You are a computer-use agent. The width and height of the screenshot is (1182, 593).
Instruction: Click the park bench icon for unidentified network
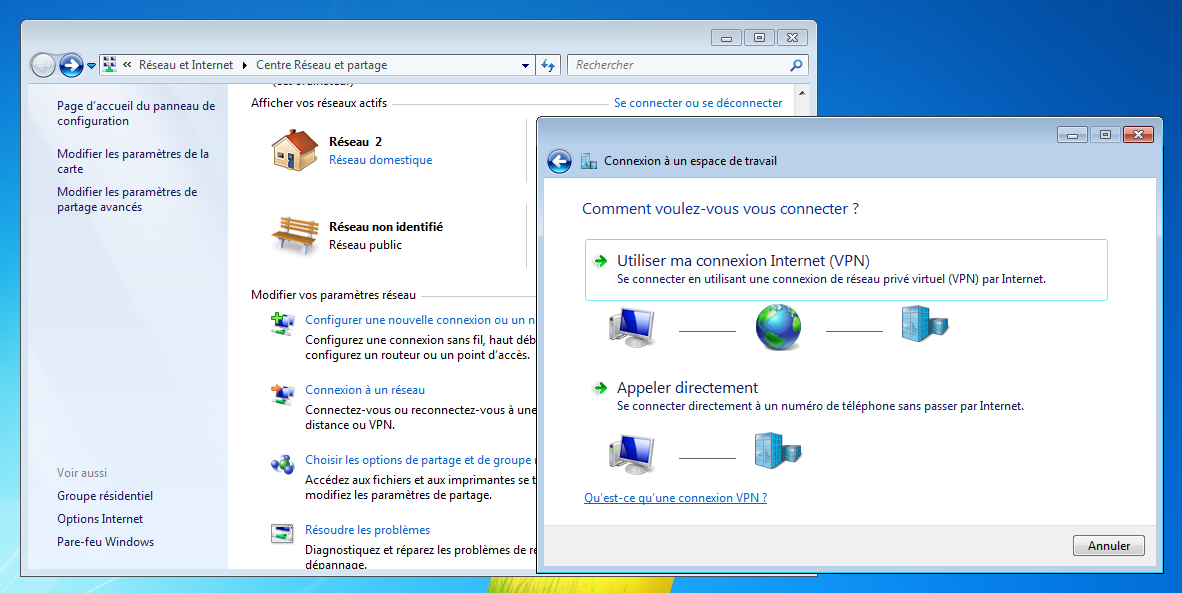tap(296, 235)
